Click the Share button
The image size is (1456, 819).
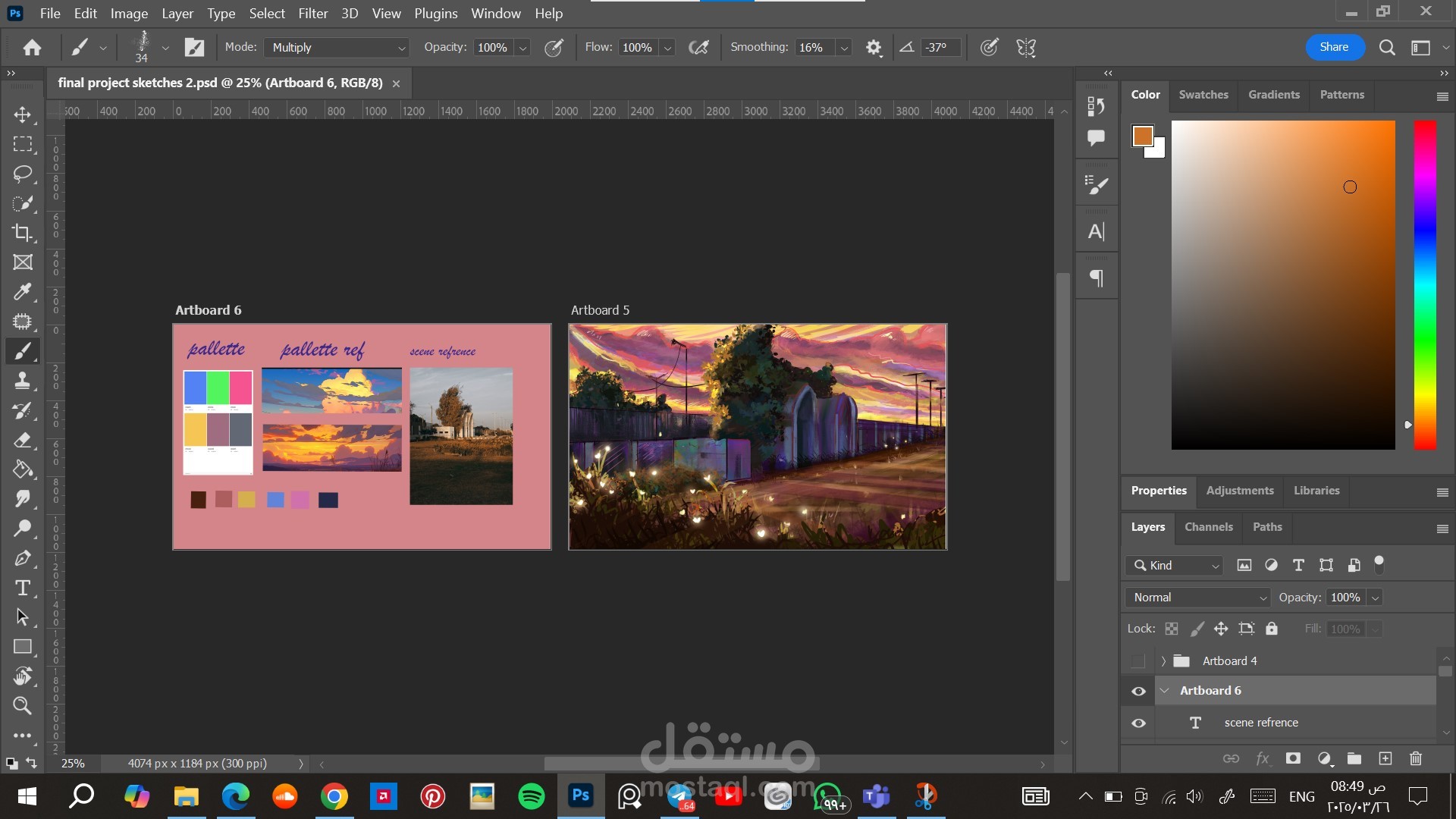[x=1334, y=47]
